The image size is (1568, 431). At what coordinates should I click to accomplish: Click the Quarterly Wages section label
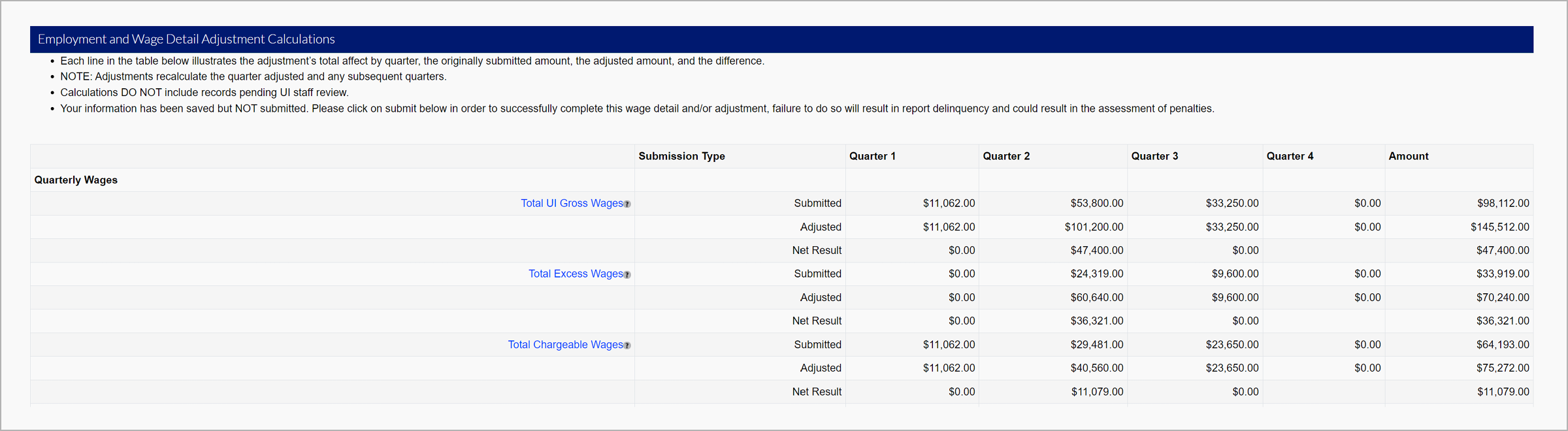coord(76,180)
